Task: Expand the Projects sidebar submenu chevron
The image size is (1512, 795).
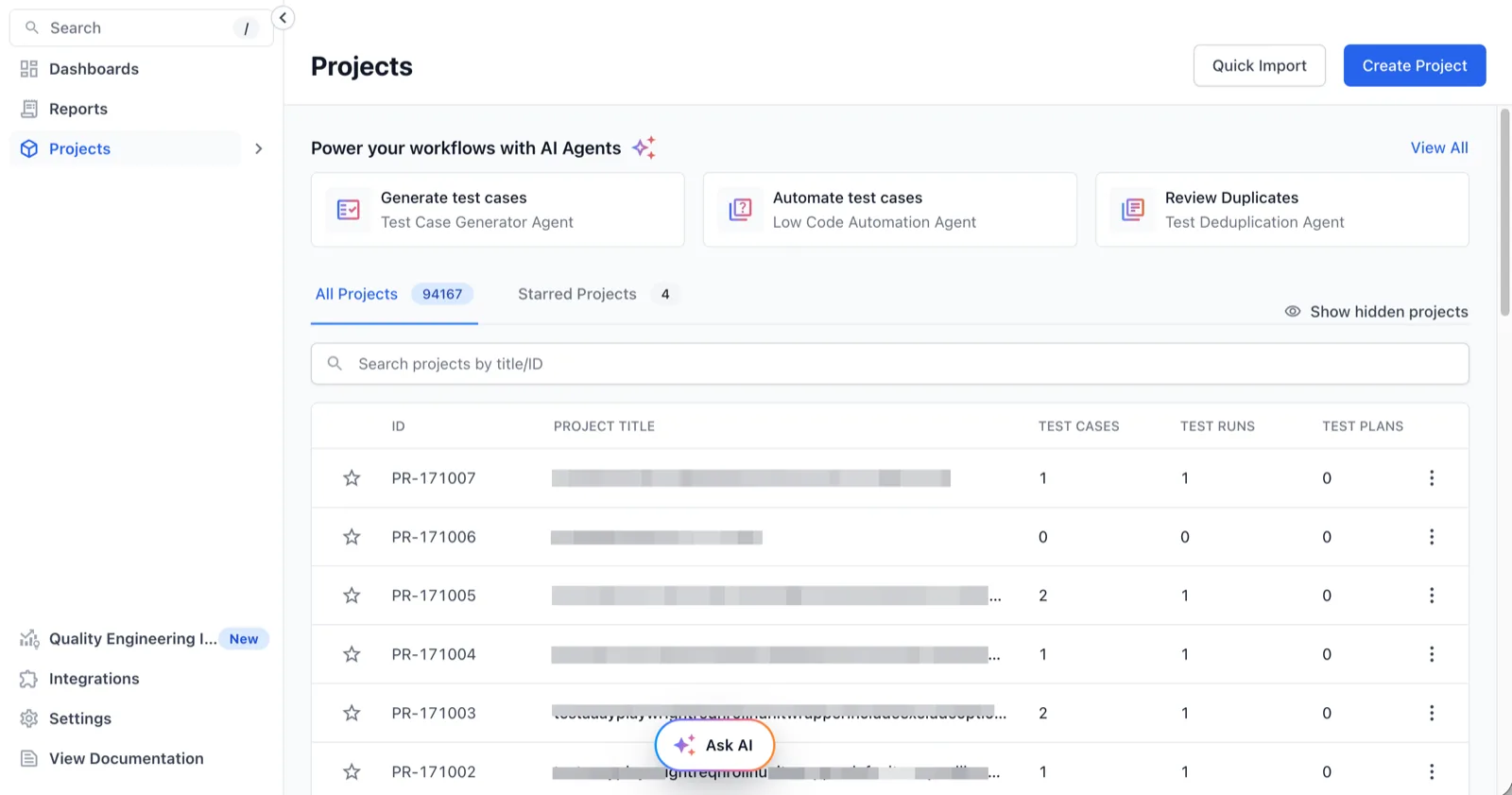Action: tap(258, 148)
